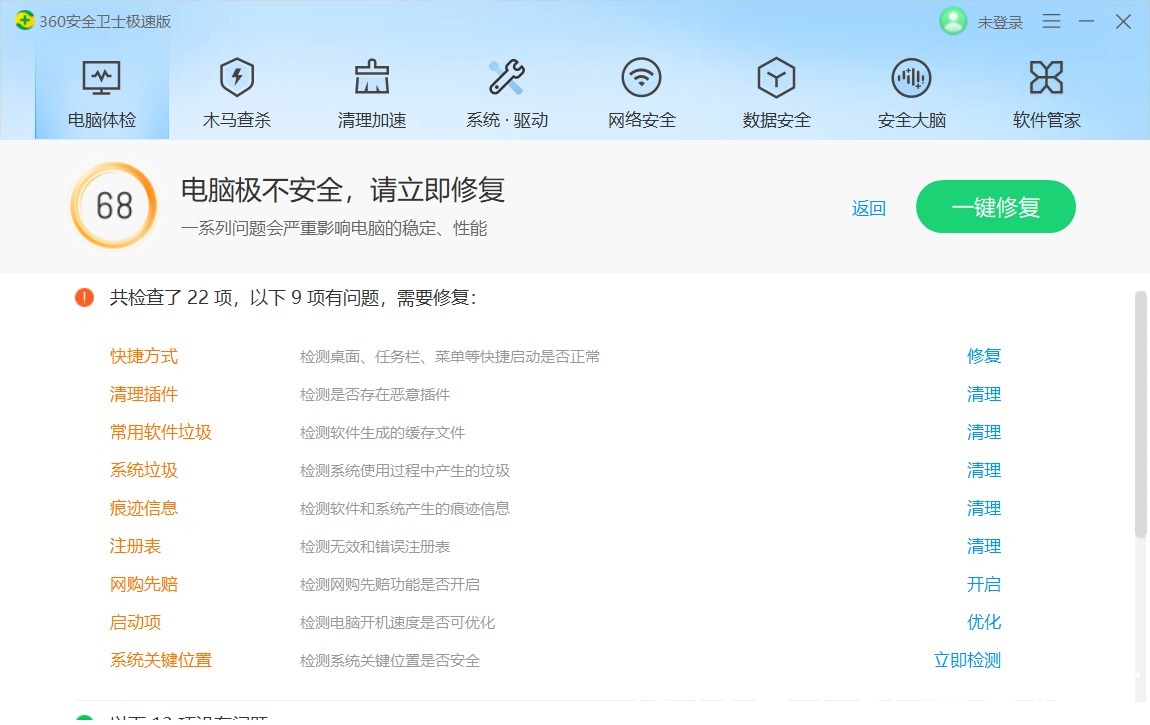Click the 软件管家 tab label
Viewport: 1150px width, 725px height.
(1047, 120)
